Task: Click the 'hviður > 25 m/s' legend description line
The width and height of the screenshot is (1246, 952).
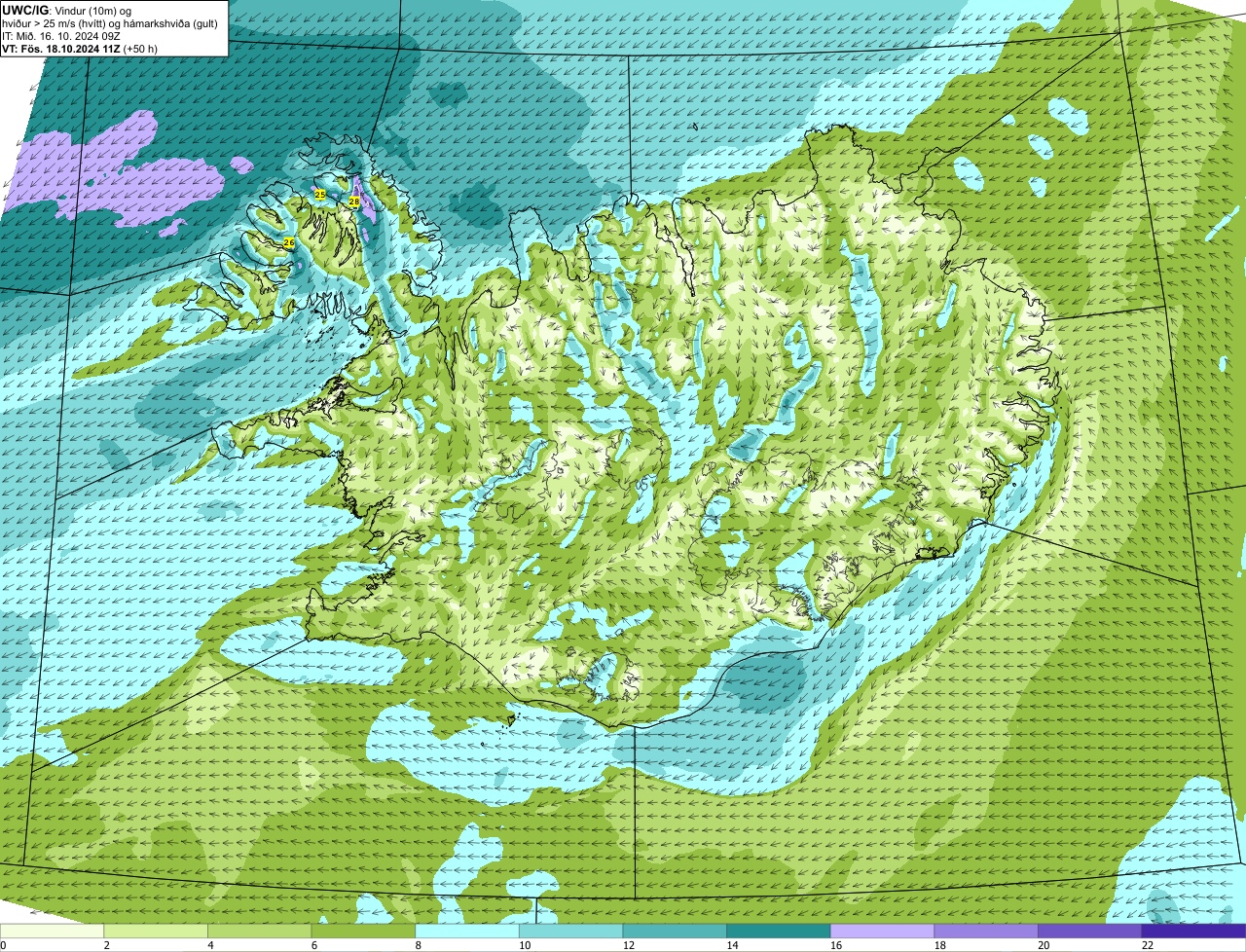Action: point(110,22)
